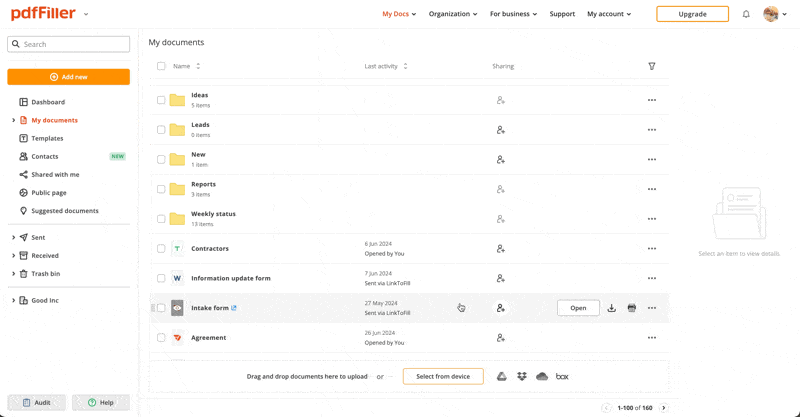Open the filter icon in documents header
This screenshot has height=417, width=800.
tap(652, 66)
